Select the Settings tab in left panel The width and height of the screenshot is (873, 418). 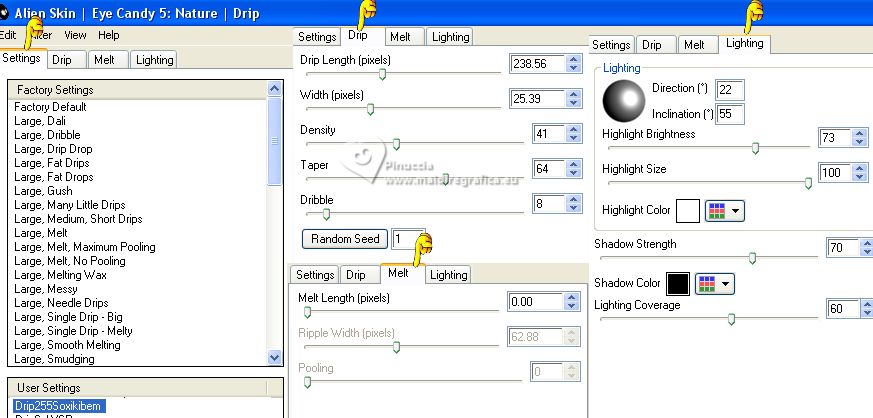tap(22, 58)
